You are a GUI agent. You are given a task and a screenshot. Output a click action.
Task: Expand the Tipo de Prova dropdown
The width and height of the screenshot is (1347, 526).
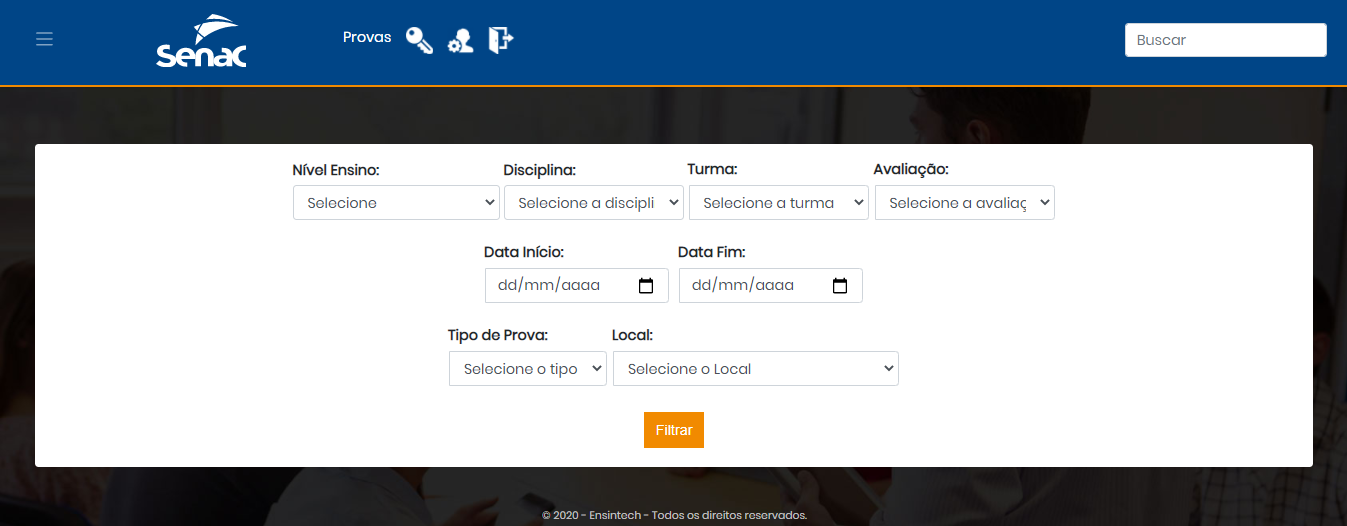(528, 368)
